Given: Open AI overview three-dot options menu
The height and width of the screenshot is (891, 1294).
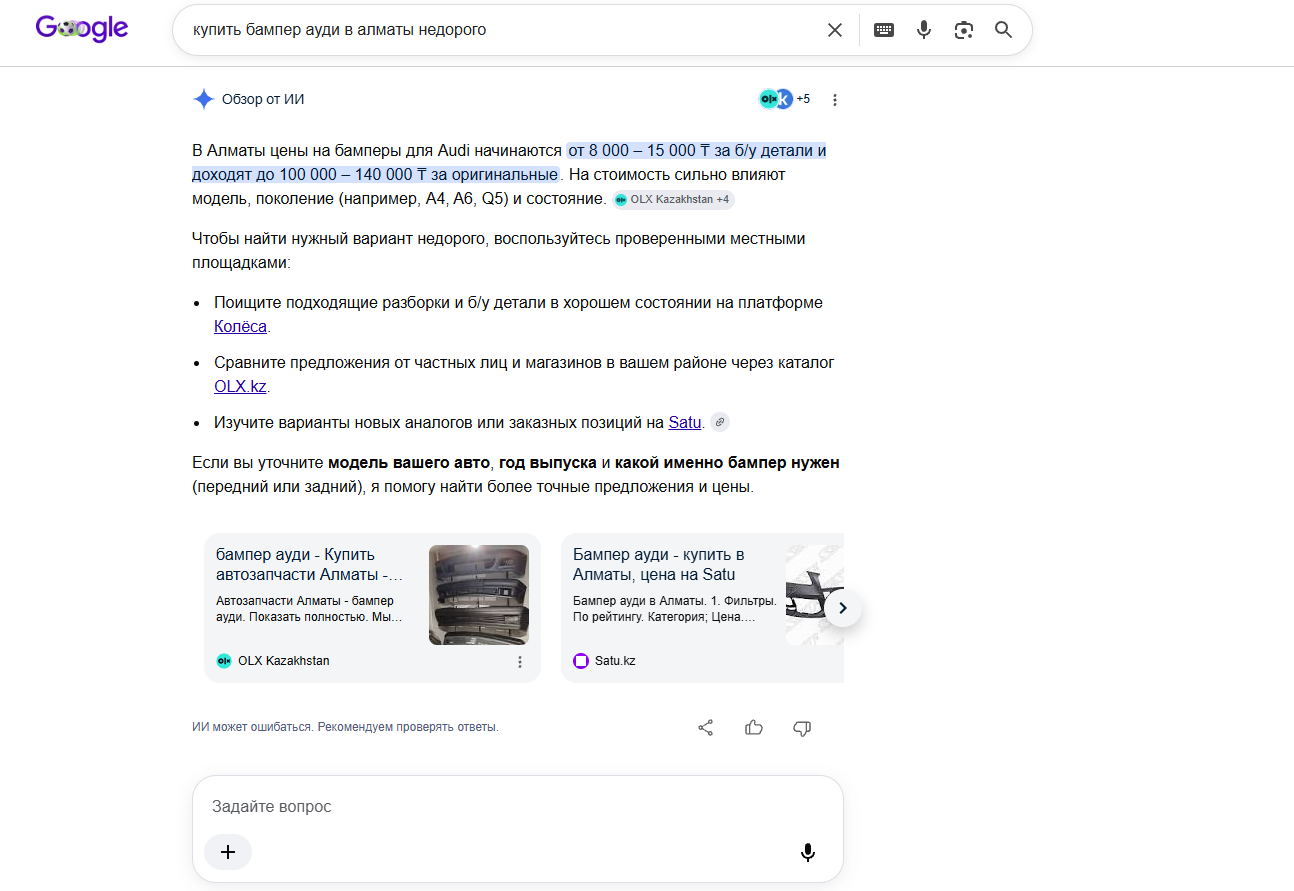Looking at the screenshot, I should point(835,100).
